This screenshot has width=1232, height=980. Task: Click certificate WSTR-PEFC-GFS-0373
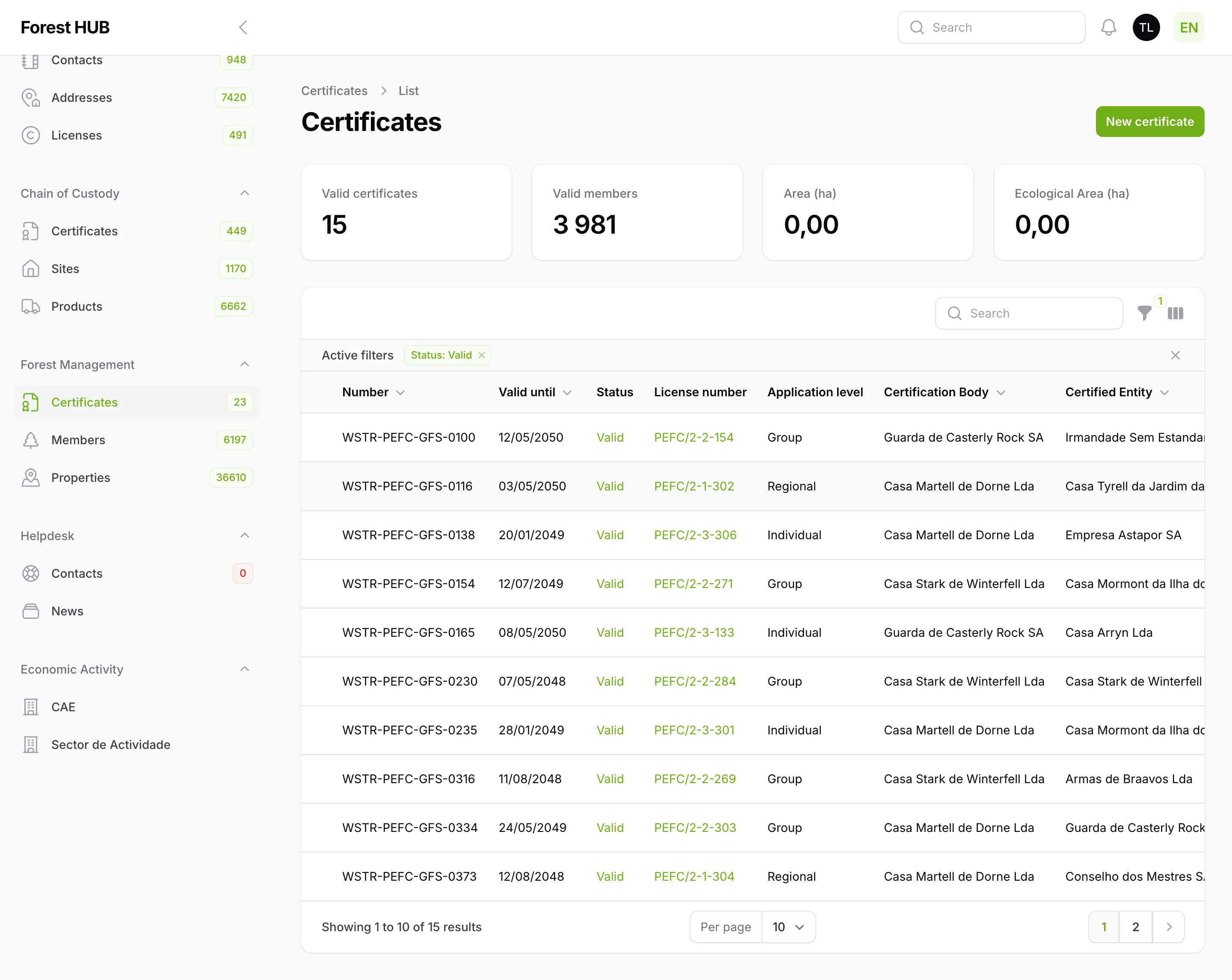pos(409,876)
